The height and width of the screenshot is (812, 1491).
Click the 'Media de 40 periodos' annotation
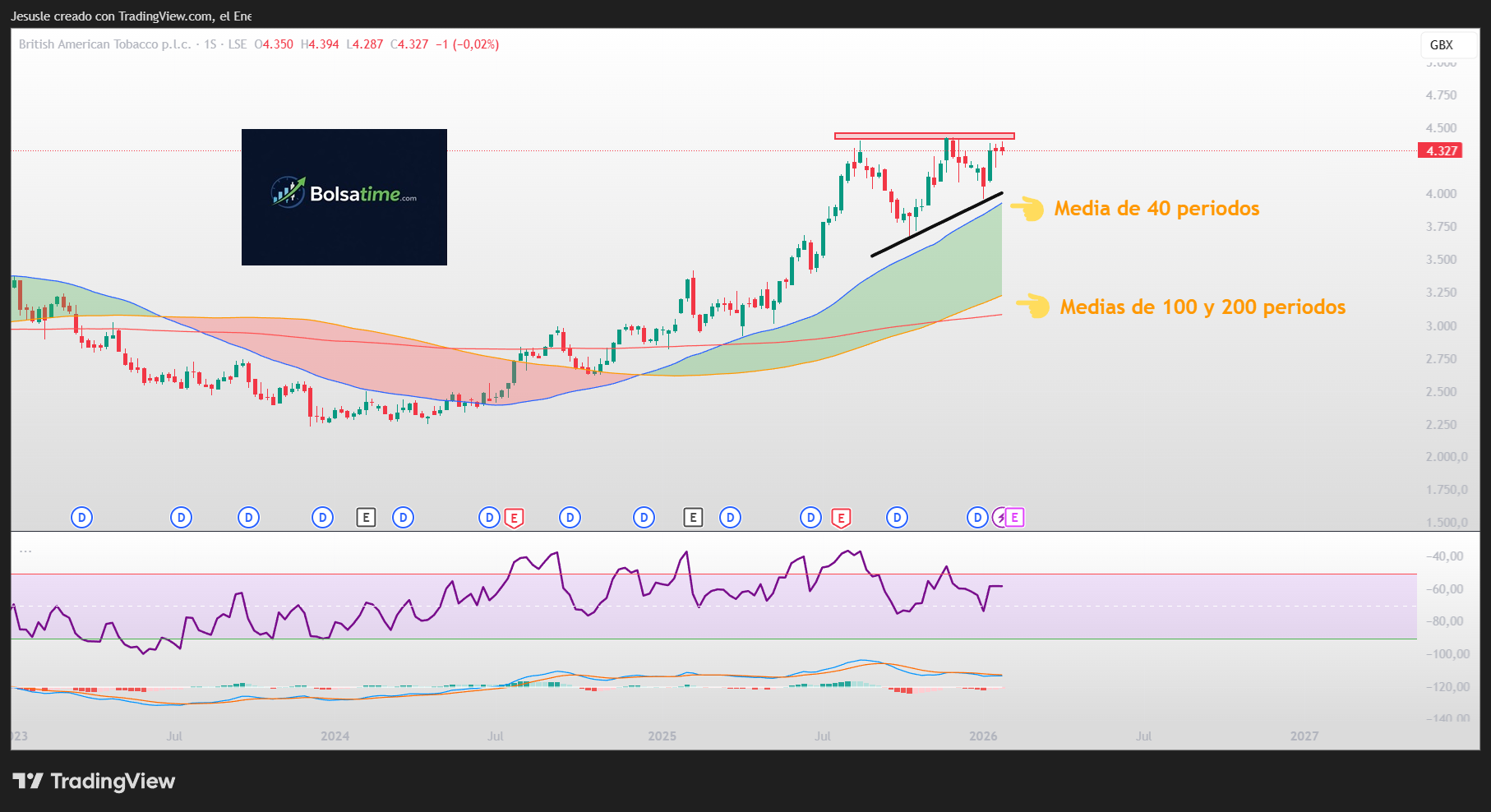click(x=1156, y=209)
